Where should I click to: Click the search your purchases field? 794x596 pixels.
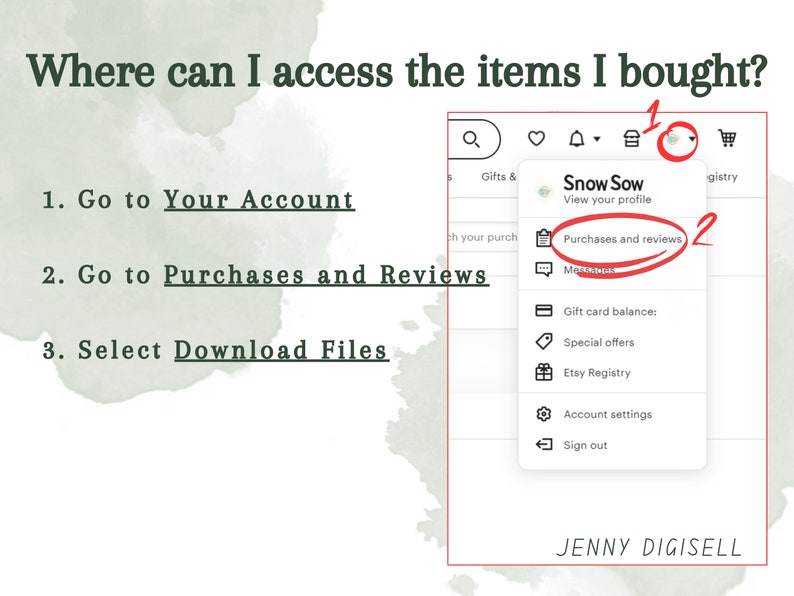tap(484, 237)
